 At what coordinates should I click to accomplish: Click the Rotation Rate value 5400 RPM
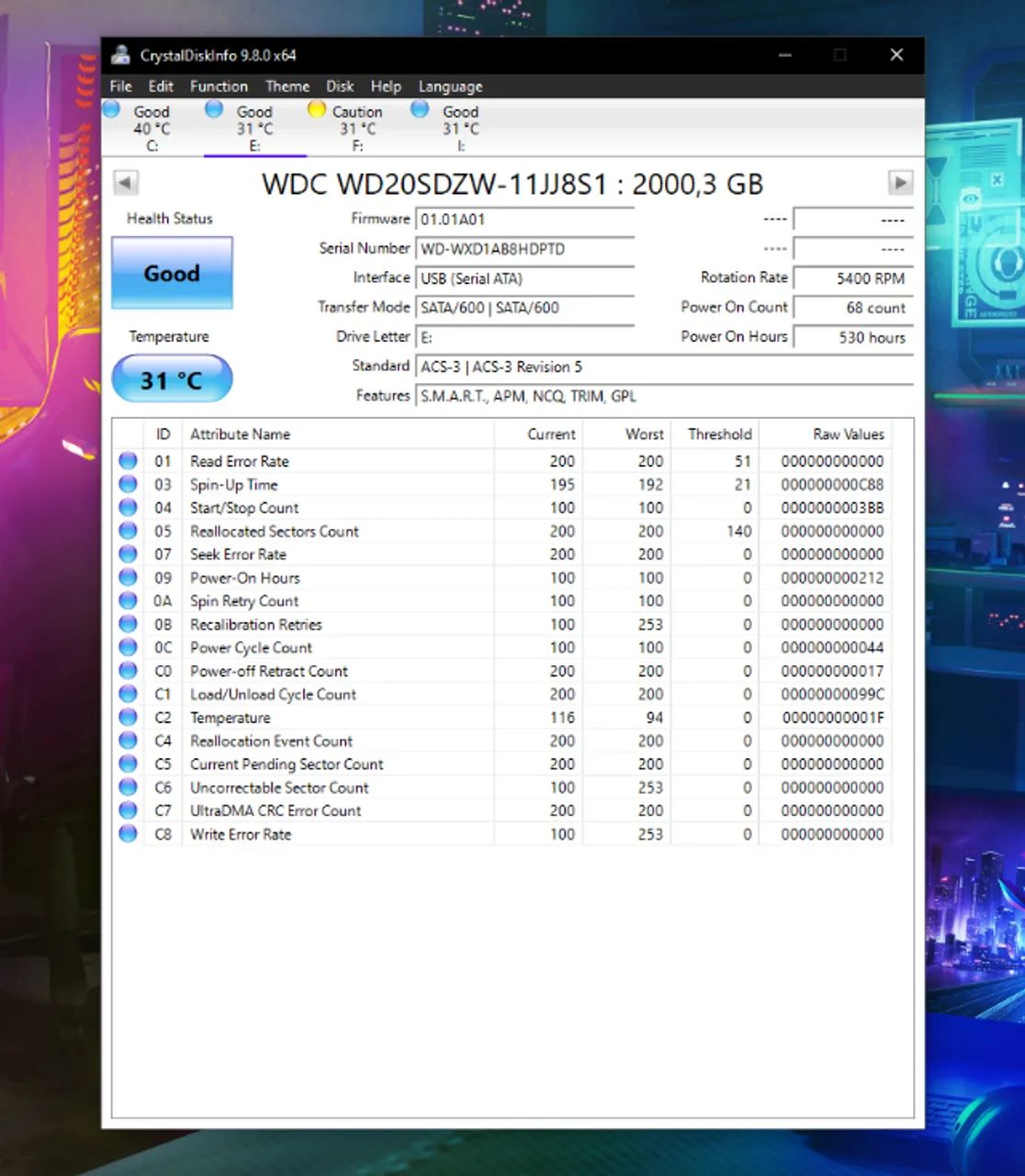pyautogui.click(x=853, y=278)
